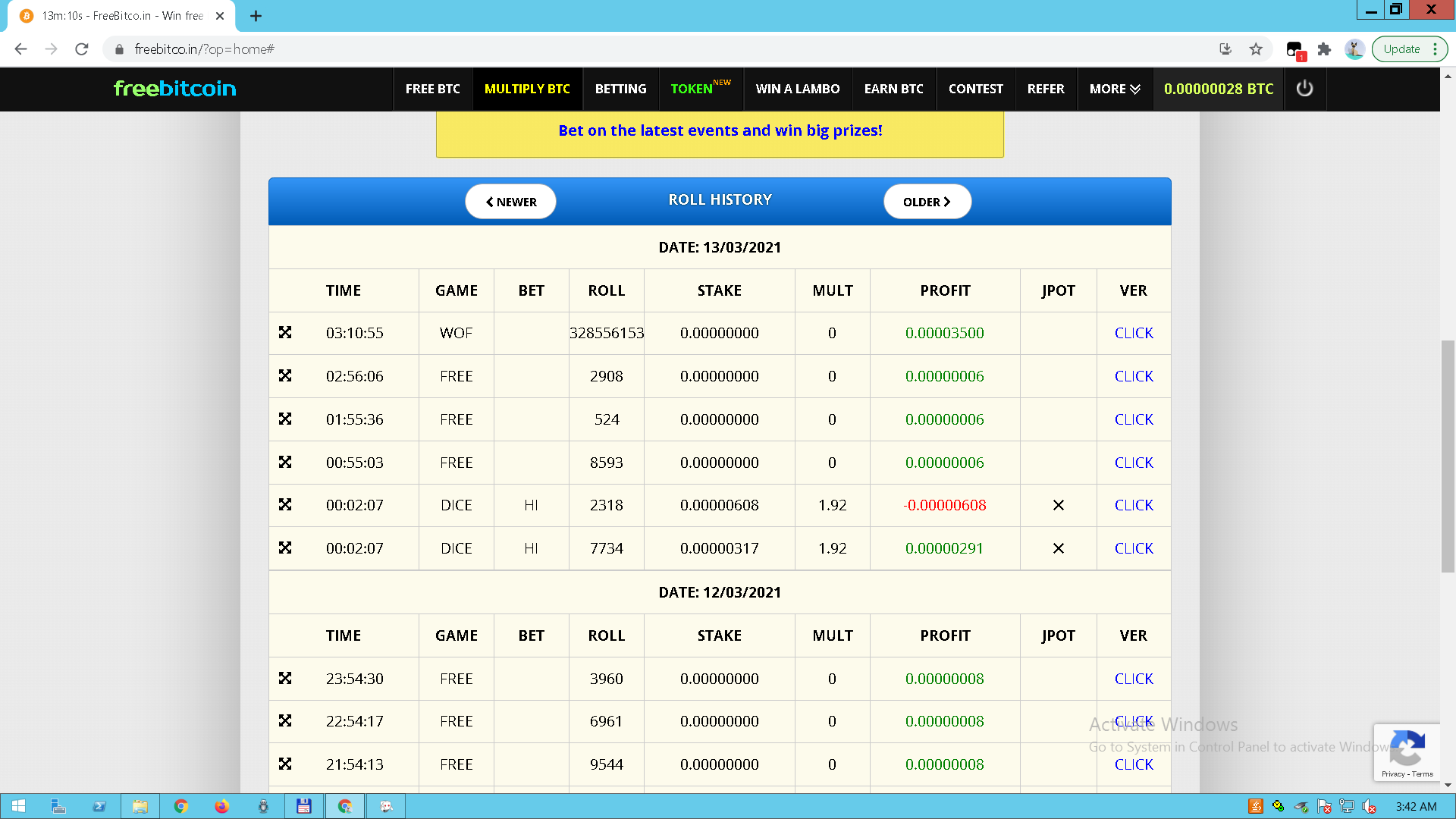Image resolution: width=1456 pixels, height=819 pixels.
Task: Open the BETTING menu item
Action: point(620,89)
